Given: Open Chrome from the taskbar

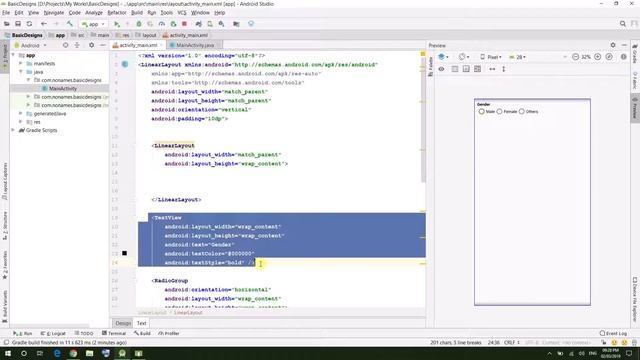Looking at the screenshot, I should [73, 353].
